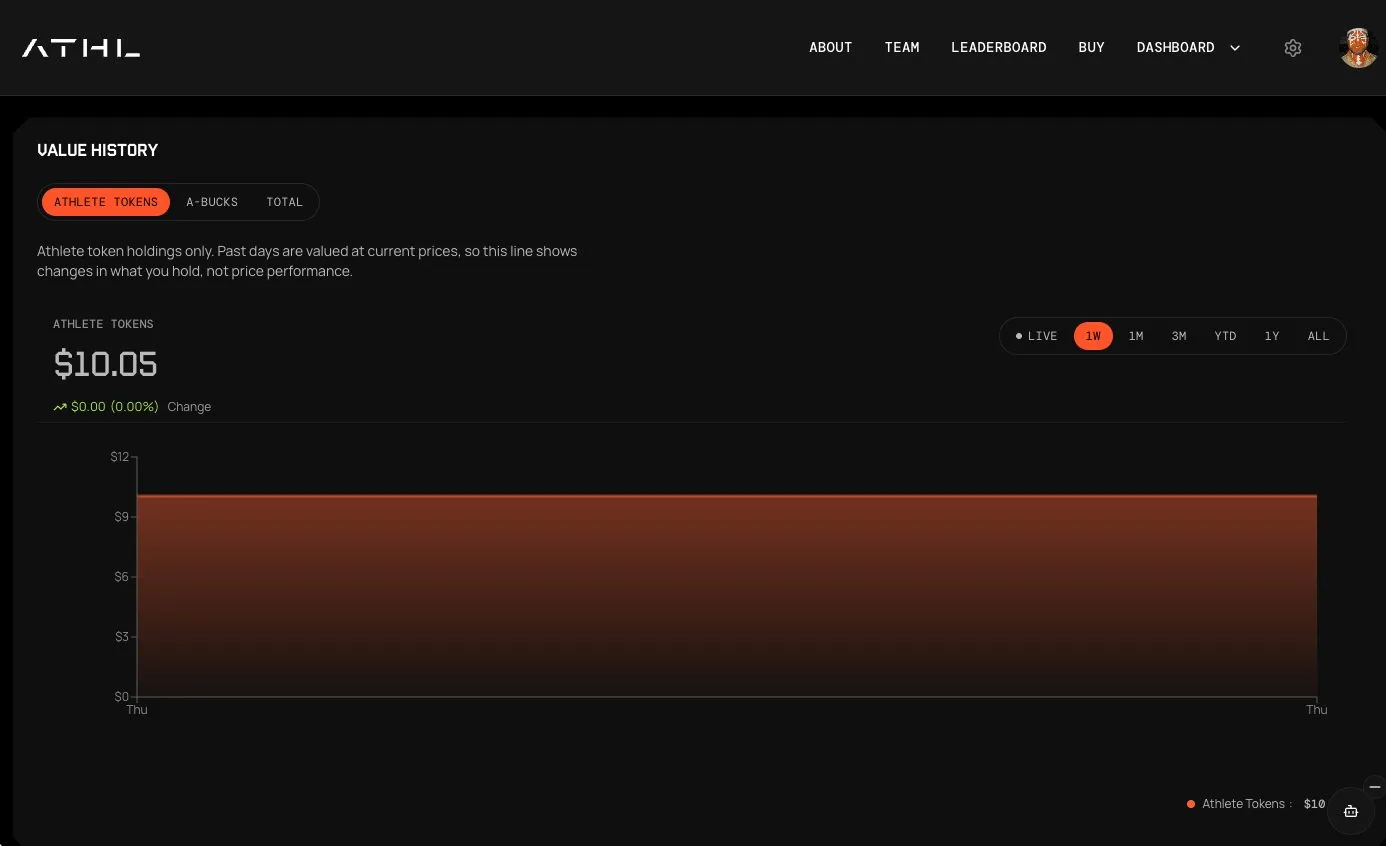Select the Athlete Tokens tab

106,202
